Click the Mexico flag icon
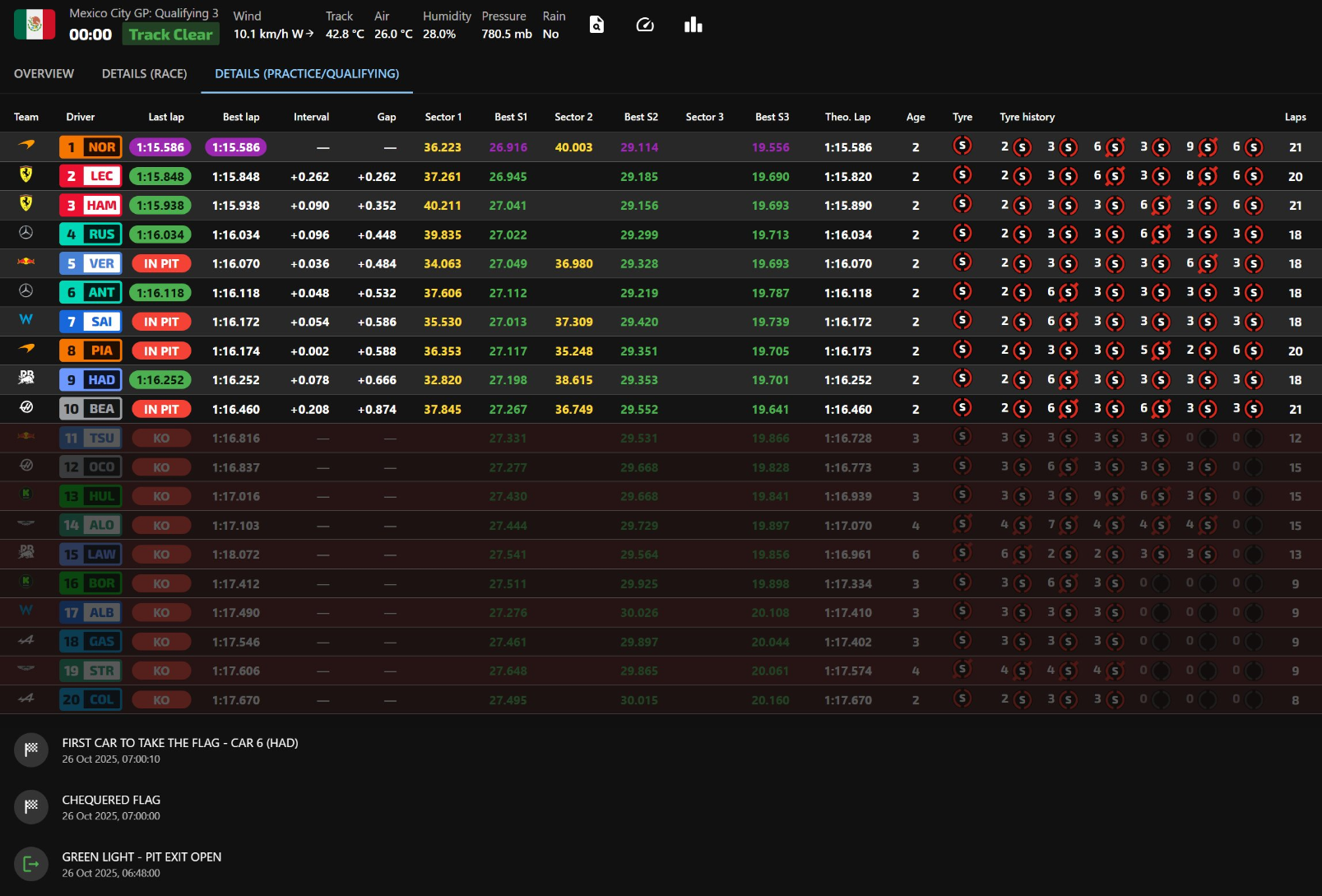The width and height of the screenshot is (1322, 896). click(35, 25)
